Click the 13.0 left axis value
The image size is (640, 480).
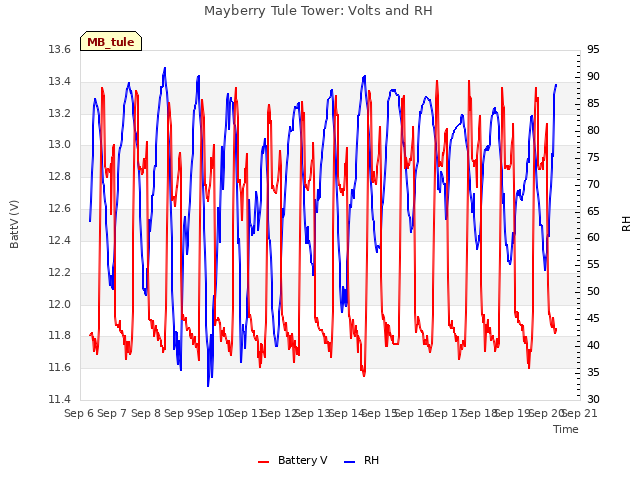(60, 145)
